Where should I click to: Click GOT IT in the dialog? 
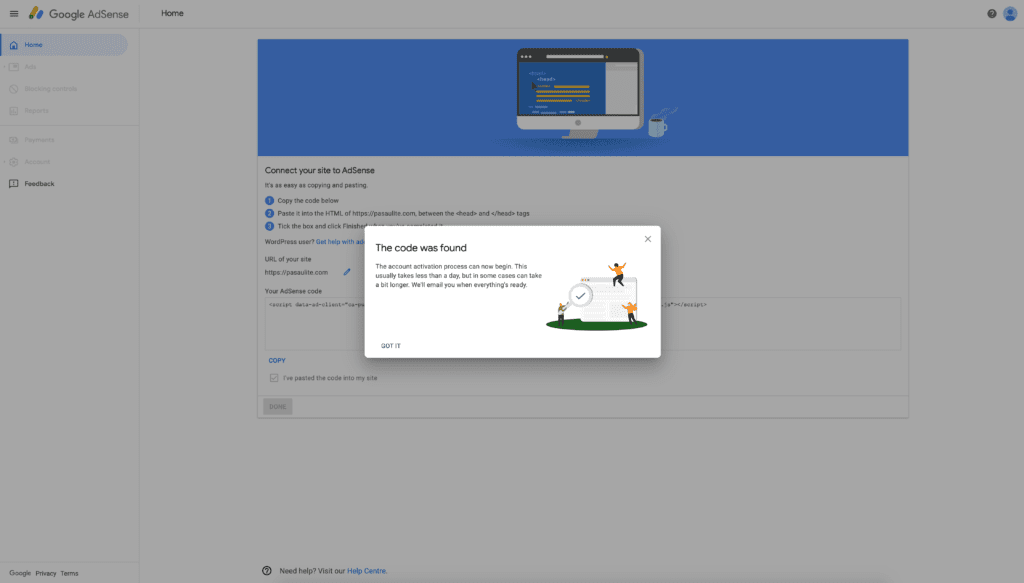(391, 346)
